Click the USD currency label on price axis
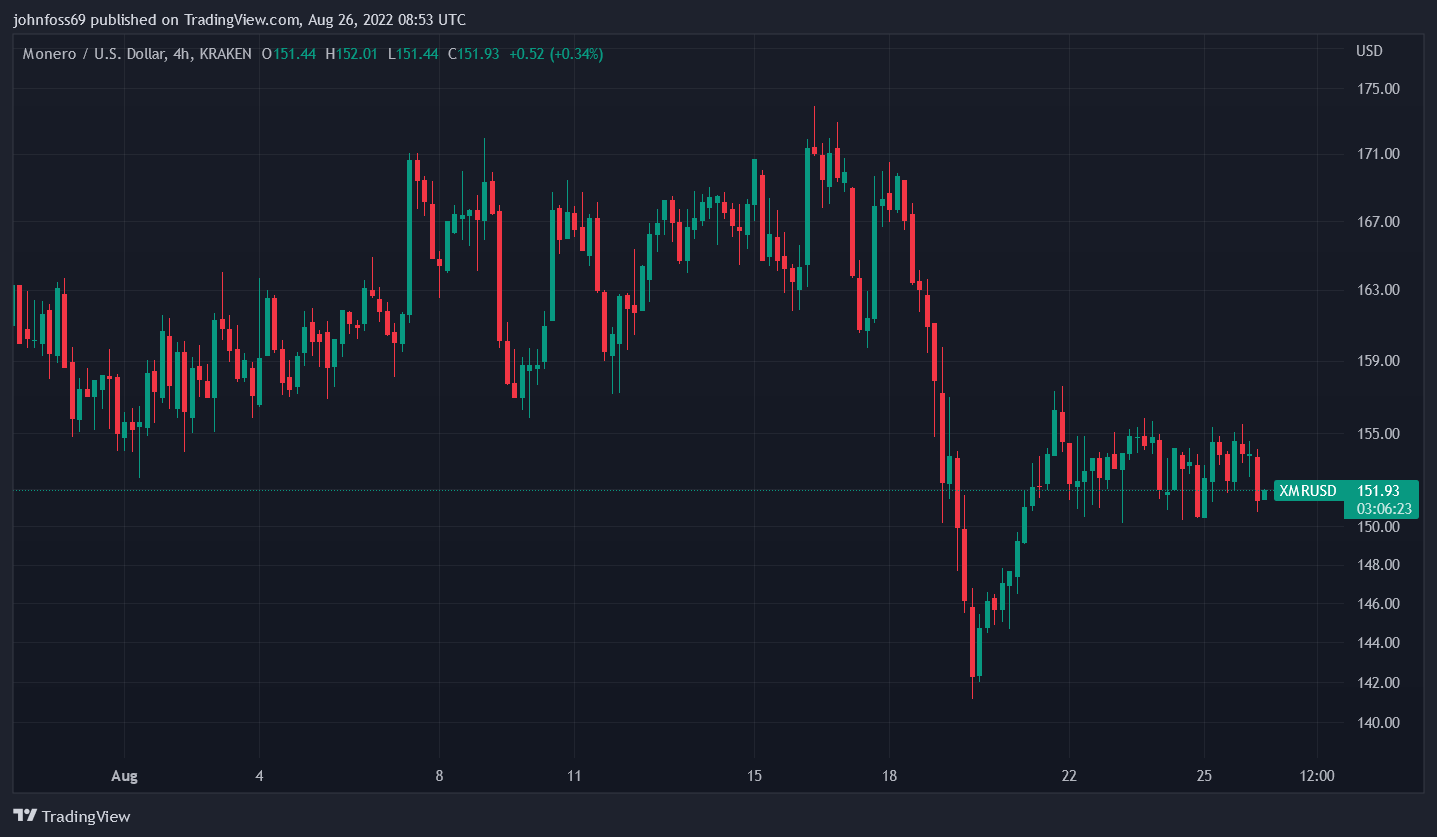Image resolution: width=1437 pixels, height=837 pixels. coord(1369,51)
